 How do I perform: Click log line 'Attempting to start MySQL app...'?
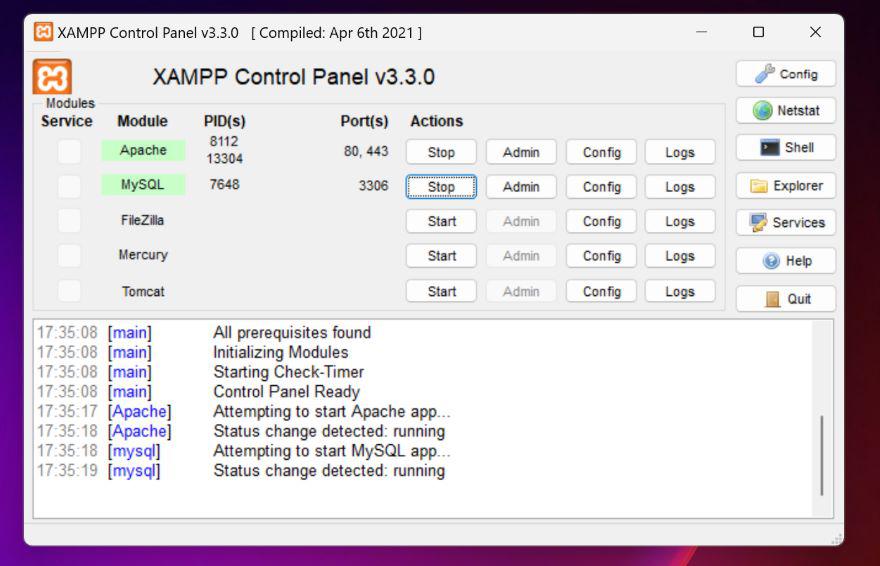332,451
